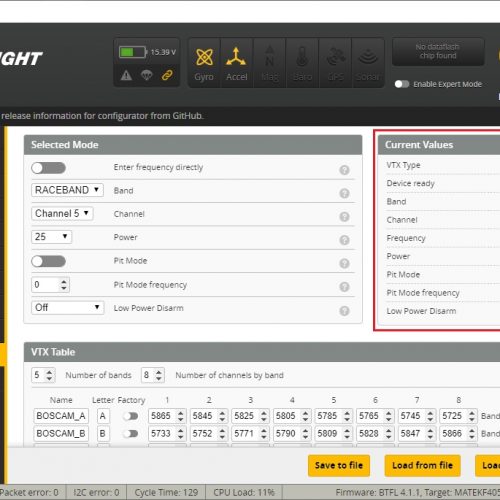Toggle Enter frequency directly switch
The width and height of the screenshot is (500, 500).
point(49,168)
